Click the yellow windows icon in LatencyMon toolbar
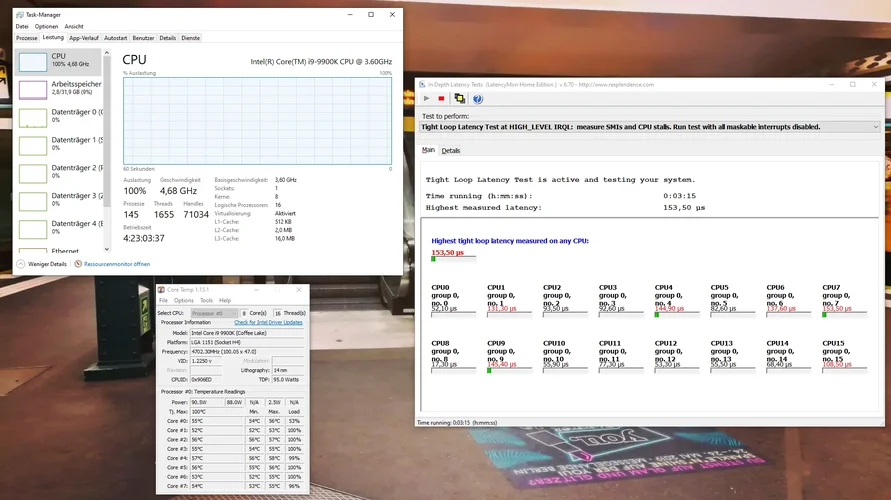Viewport: 891px width, 500px height. tap(460, 99)
